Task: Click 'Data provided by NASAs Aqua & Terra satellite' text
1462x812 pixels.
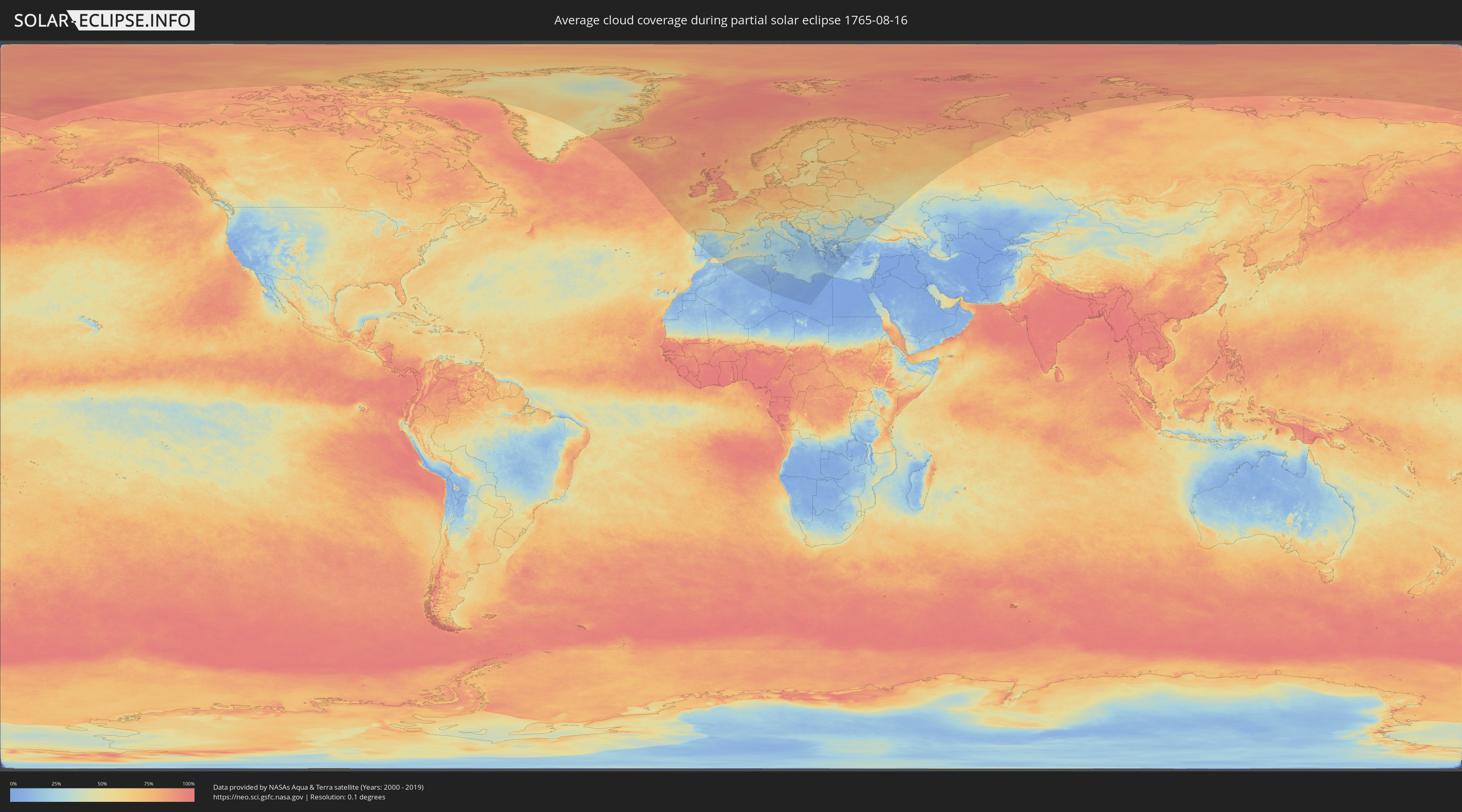Action: 286,787
